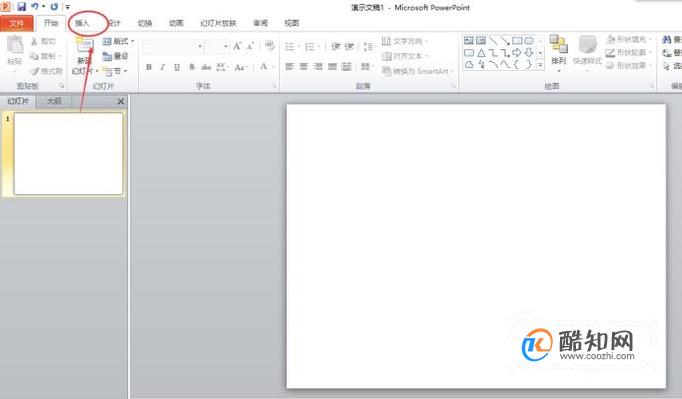Expand the shapes gallery More arrow

pyautogui.click(x=540, y=65)
